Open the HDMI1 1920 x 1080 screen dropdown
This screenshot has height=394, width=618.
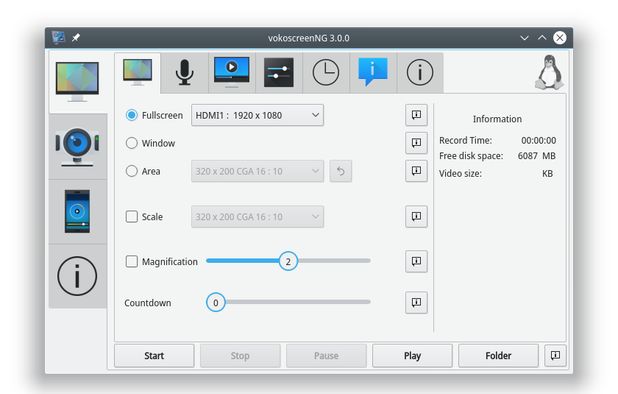[257, 115]
